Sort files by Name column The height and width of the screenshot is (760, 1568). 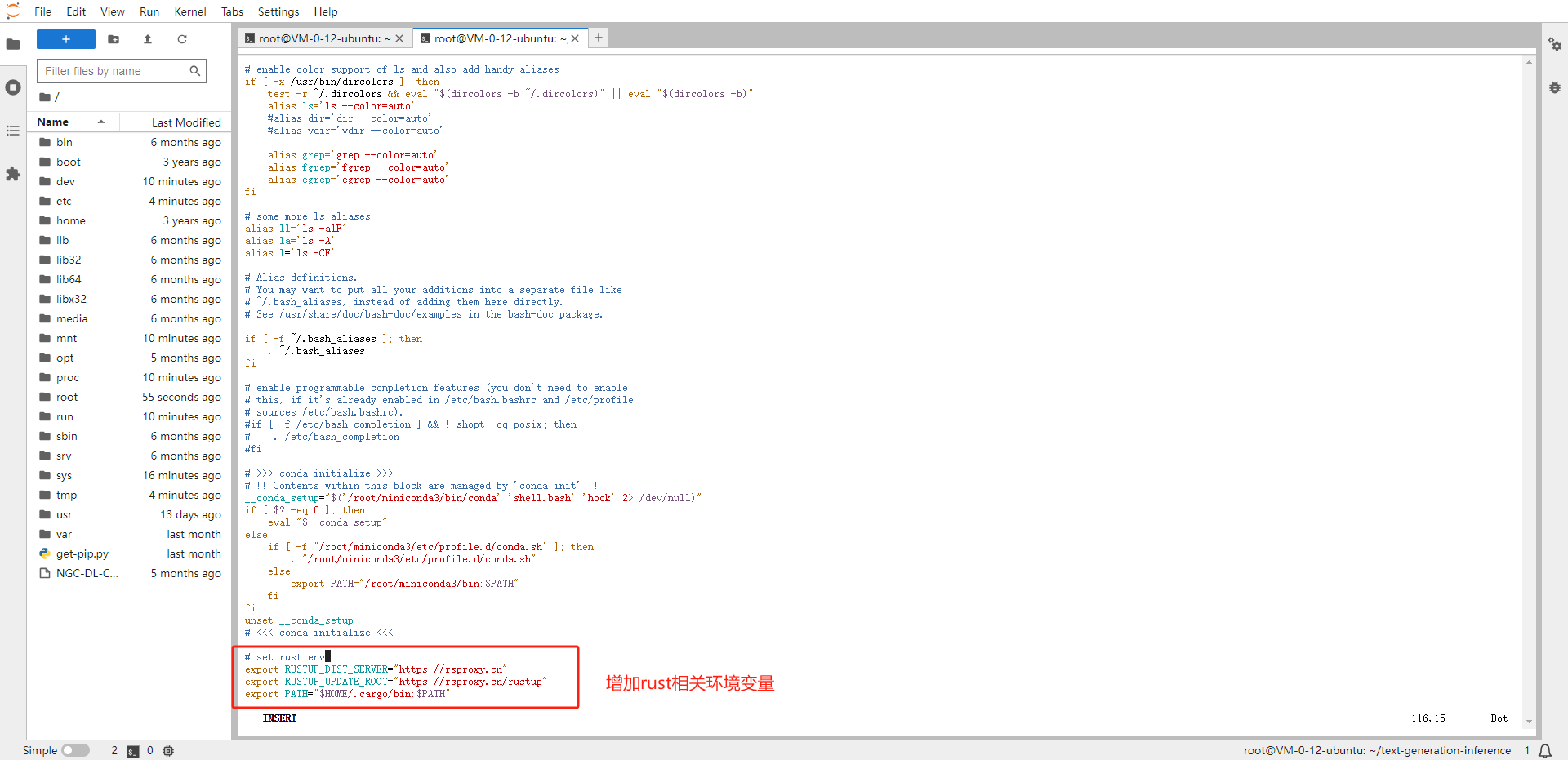[x=73, y=122]
